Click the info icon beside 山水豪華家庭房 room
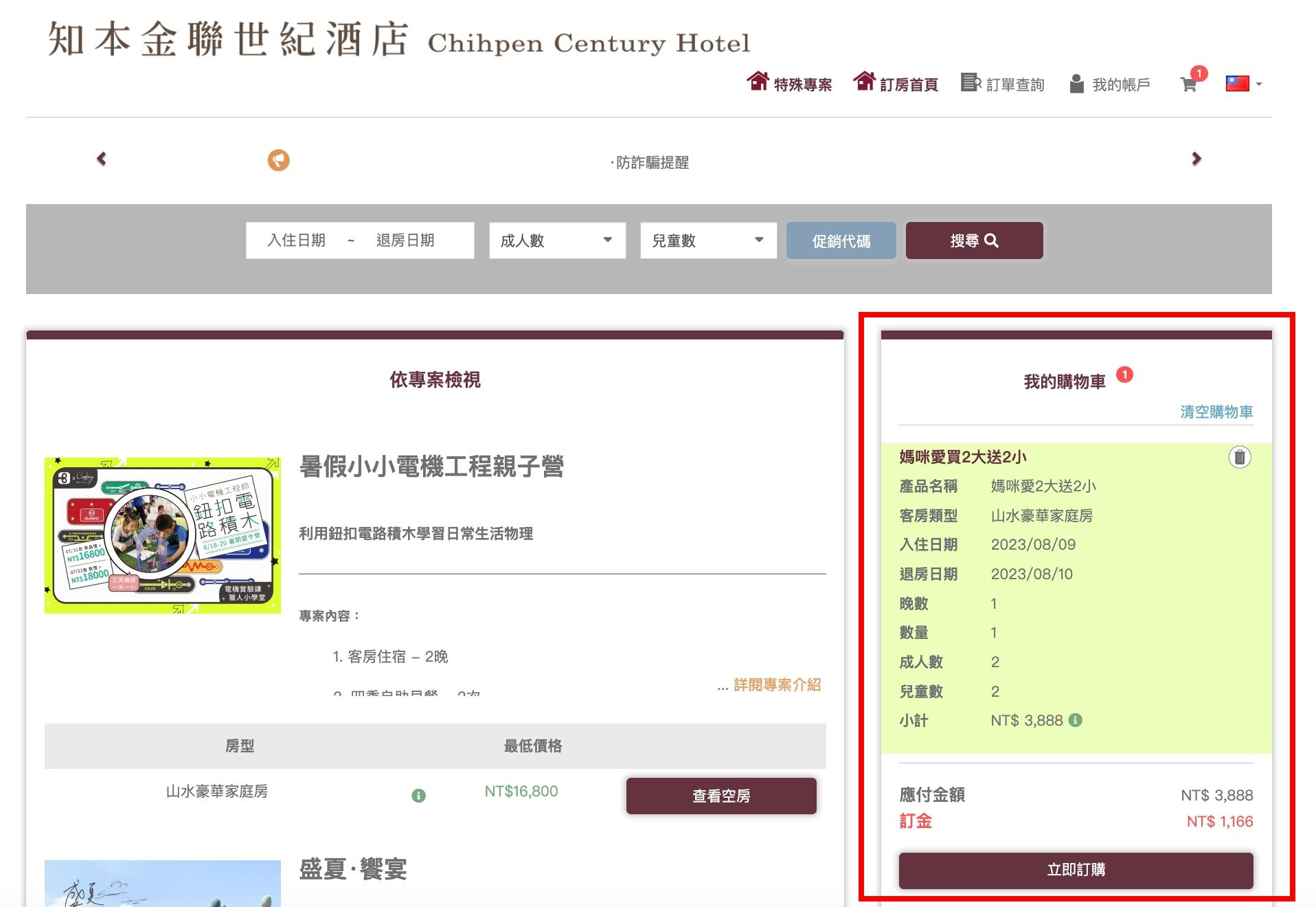1316x907 pixels. pos(418,795)
